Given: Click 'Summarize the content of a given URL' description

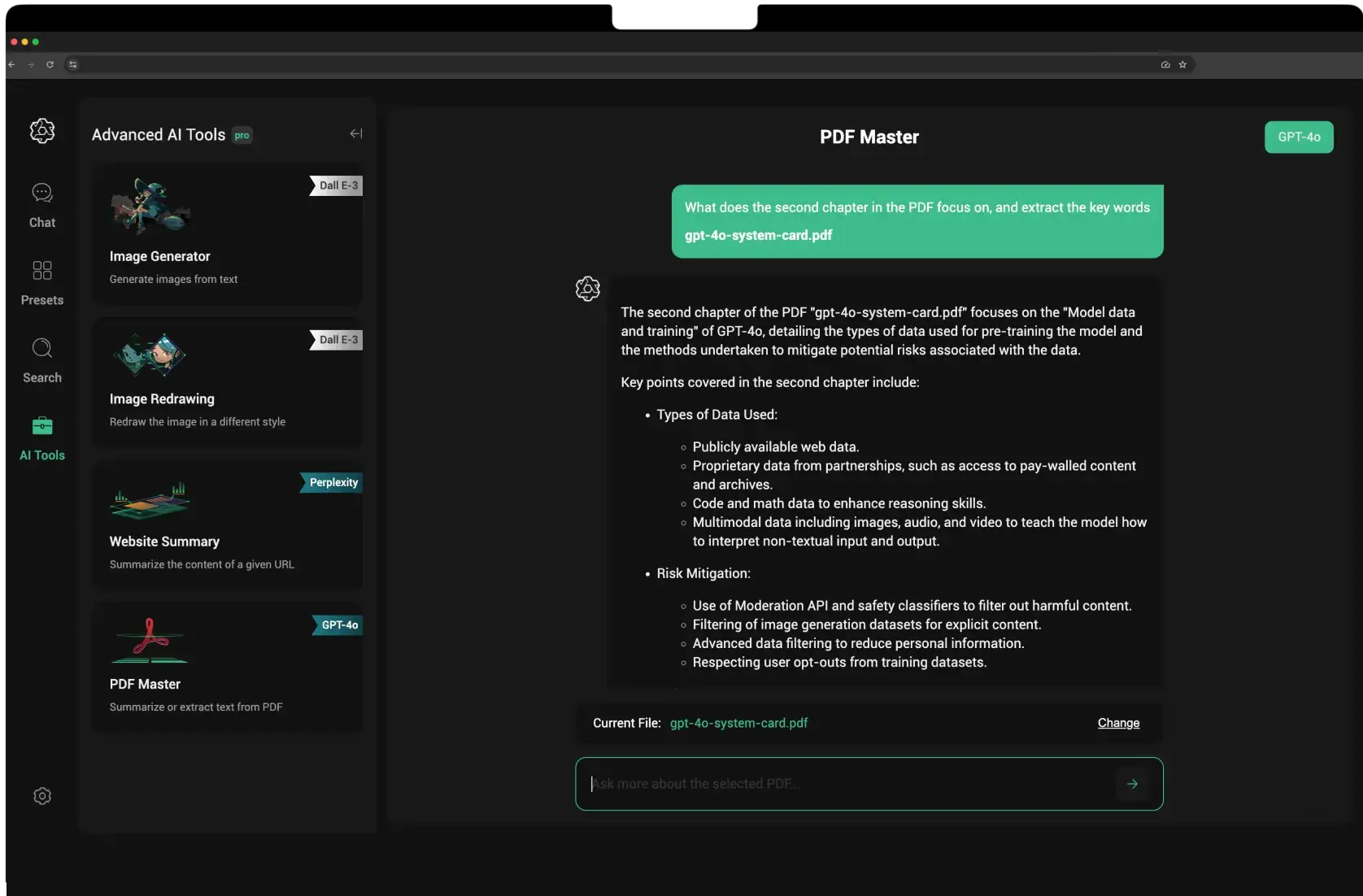Looking at the screenshot, I should [x=202, y=564].
